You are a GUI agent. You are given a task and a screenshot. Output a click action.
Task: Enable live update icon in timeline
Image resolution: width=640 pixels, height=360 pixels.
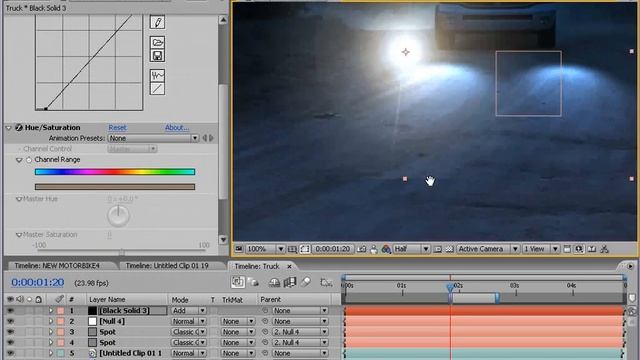238,282
